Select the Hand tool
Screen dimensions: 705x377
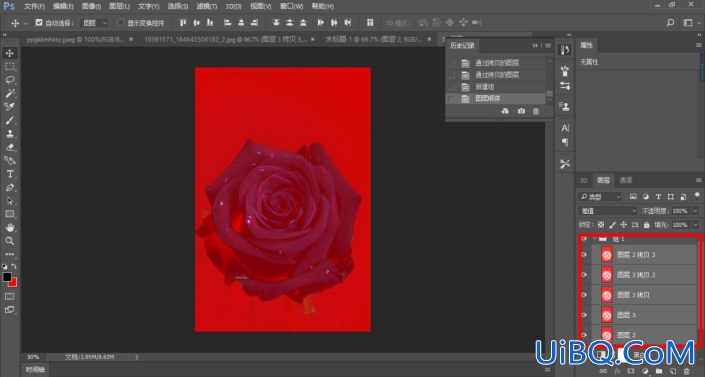(x=9, y=227)
